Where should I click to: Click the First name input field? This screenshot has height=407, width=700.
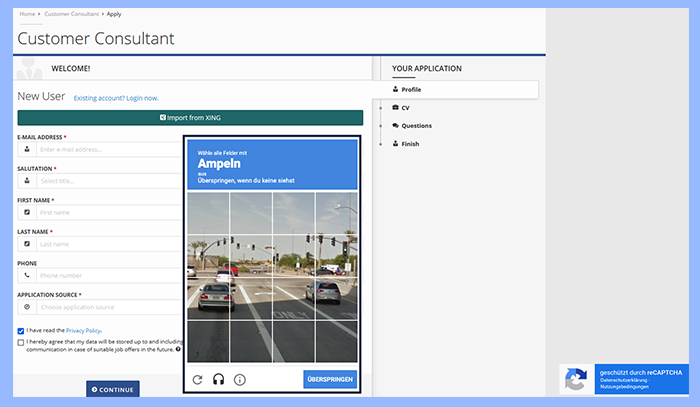(x=109, y=212)
